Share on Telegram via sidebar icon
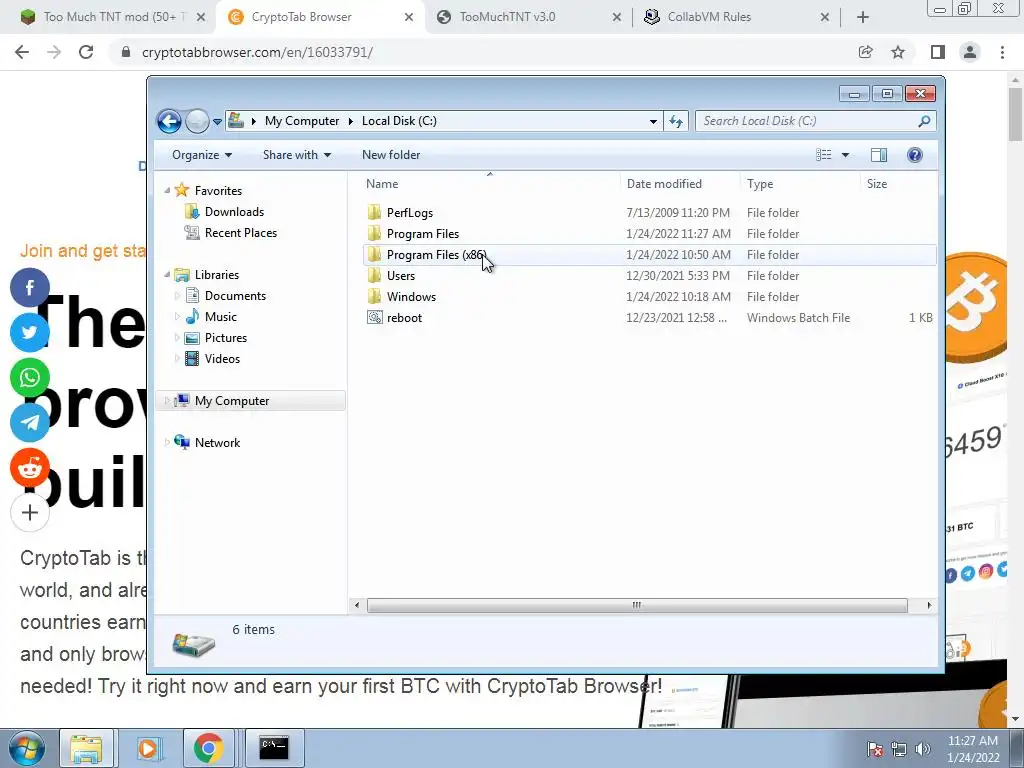This screenshot has height=768, width=1024. tap(30, 423)
